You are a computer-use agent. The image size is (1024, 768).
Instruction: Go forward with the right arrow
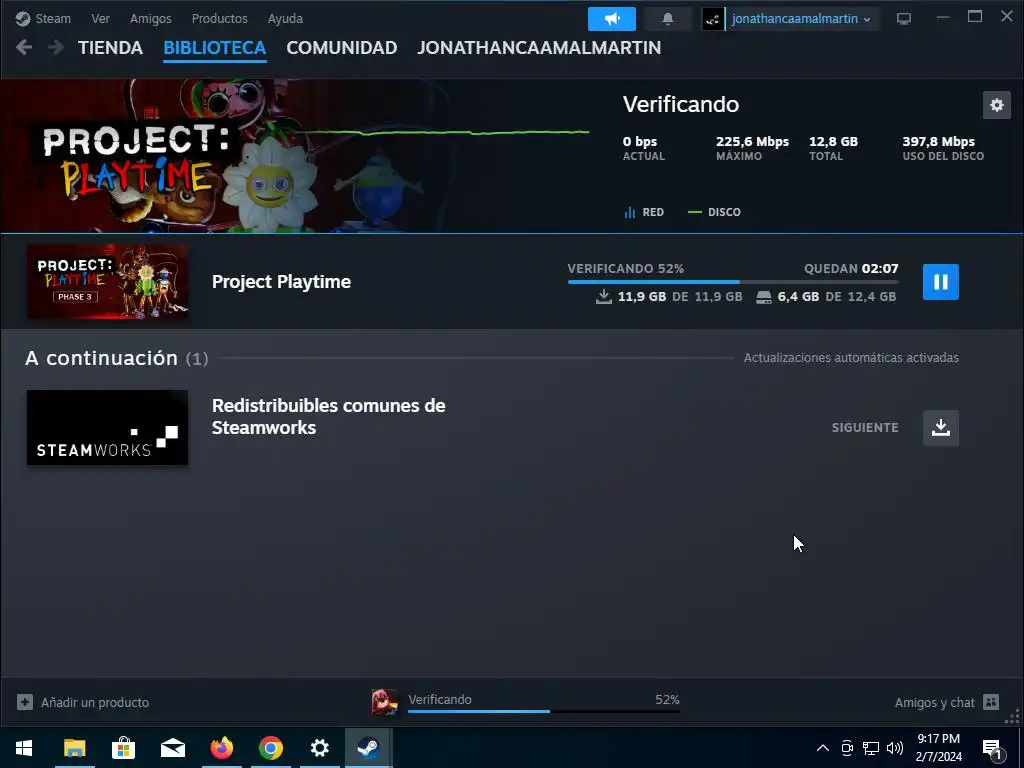[56, 47]
